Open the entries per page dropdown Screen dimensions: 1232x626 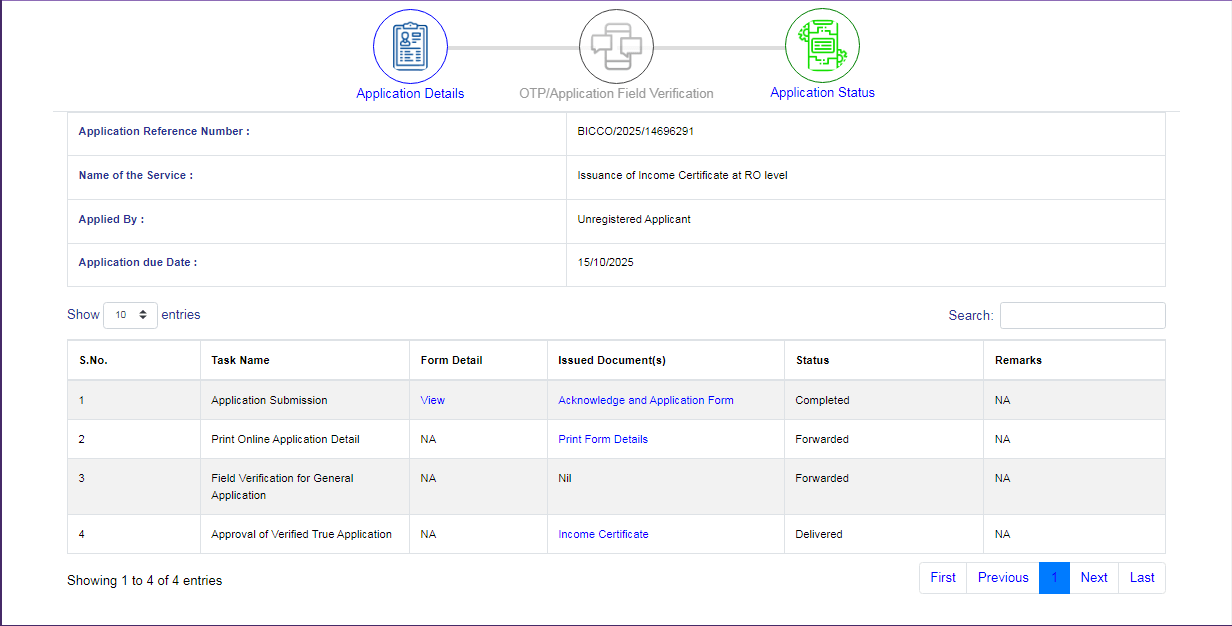tap(130, 315)
